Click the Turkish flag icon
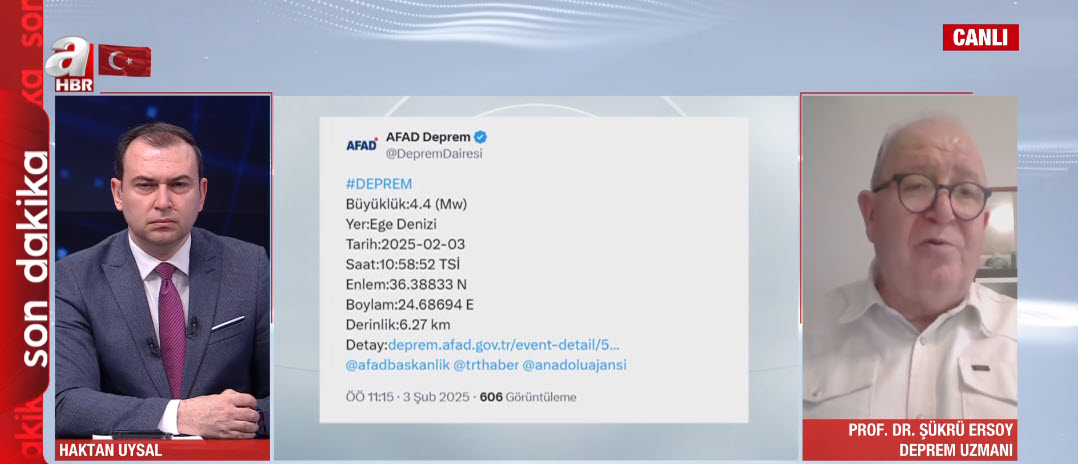The width and height of the screenshot is (1078, 464). coord(124,60)
